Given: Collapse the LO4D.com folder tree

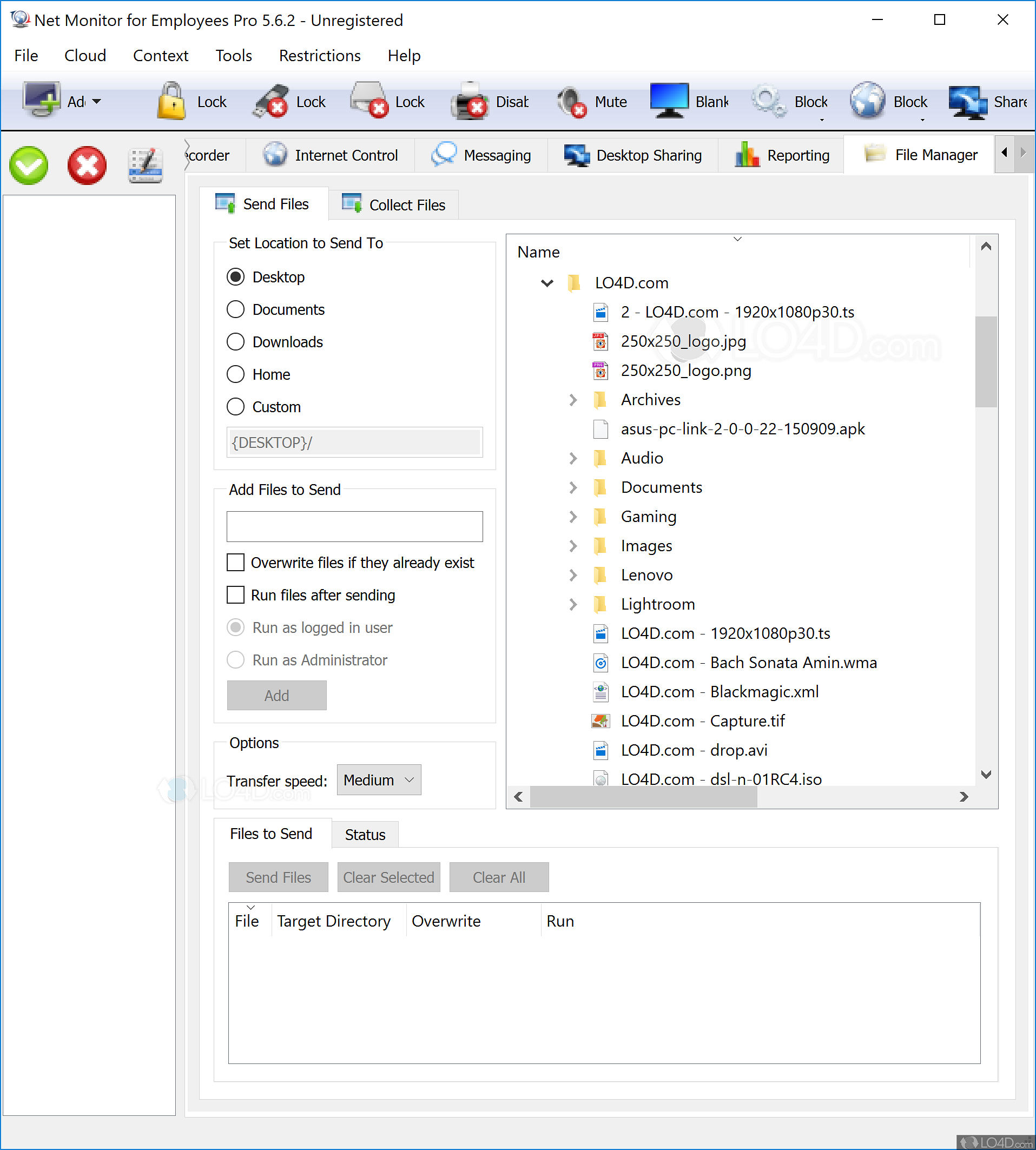Looking at the screenshot, I should click(x=546, y=283).
